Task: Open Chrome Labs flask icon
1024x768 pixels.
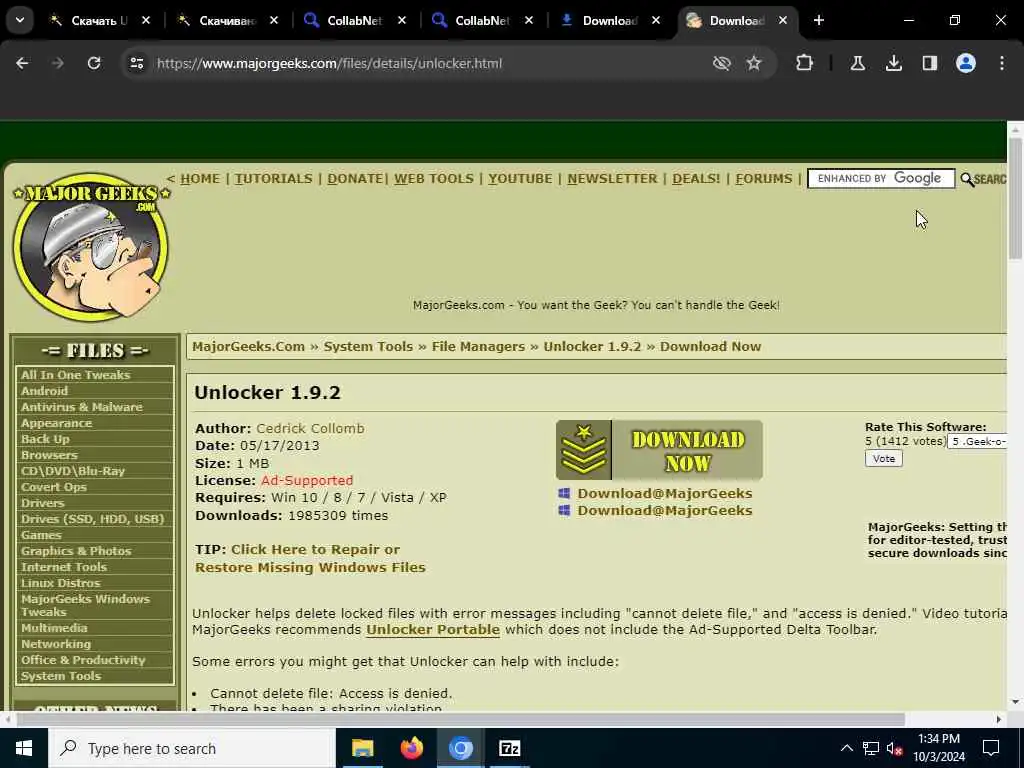Action: [x=857, y=63]
